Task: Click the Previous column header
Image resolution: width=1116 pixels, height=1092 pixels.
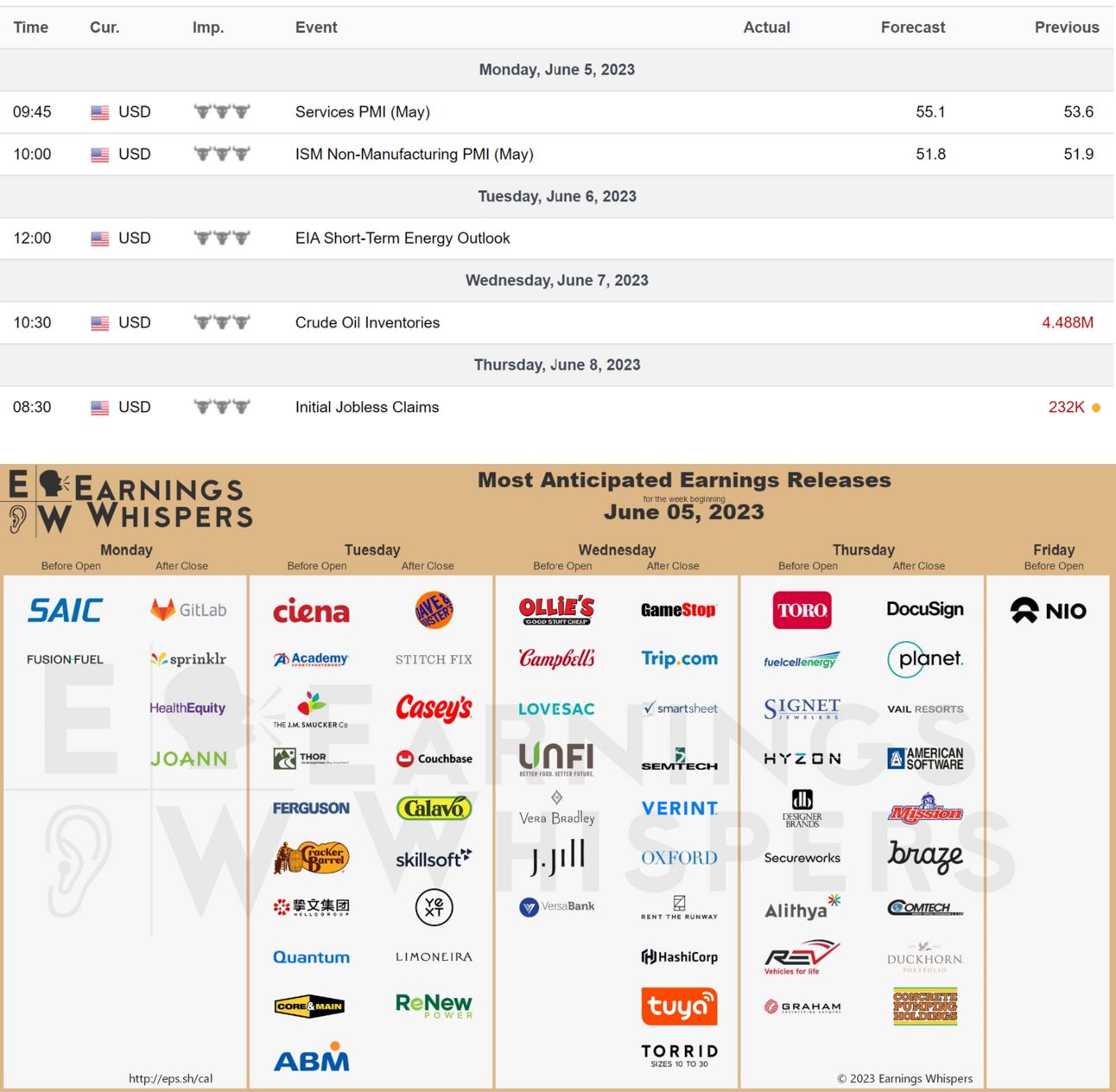Action: (x=1067, y=28)
